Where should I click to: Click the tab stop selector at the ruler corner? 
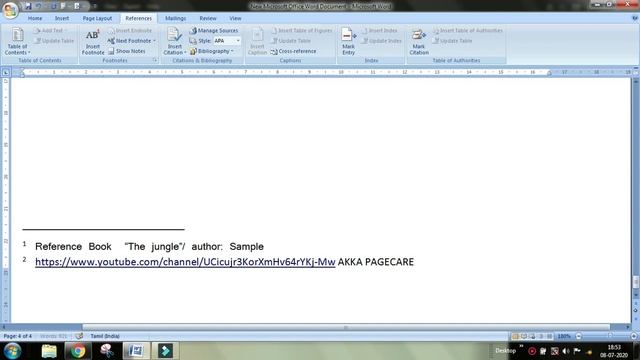[6, 72]
